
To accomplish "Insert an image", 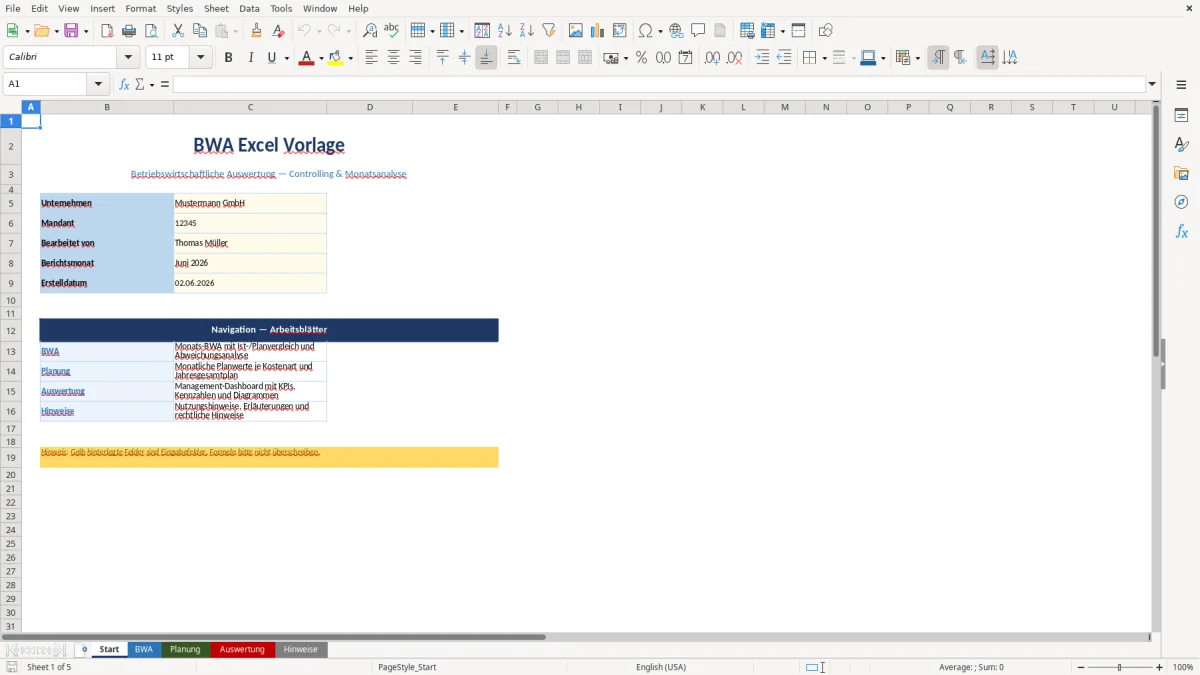I will pos(576,31).
